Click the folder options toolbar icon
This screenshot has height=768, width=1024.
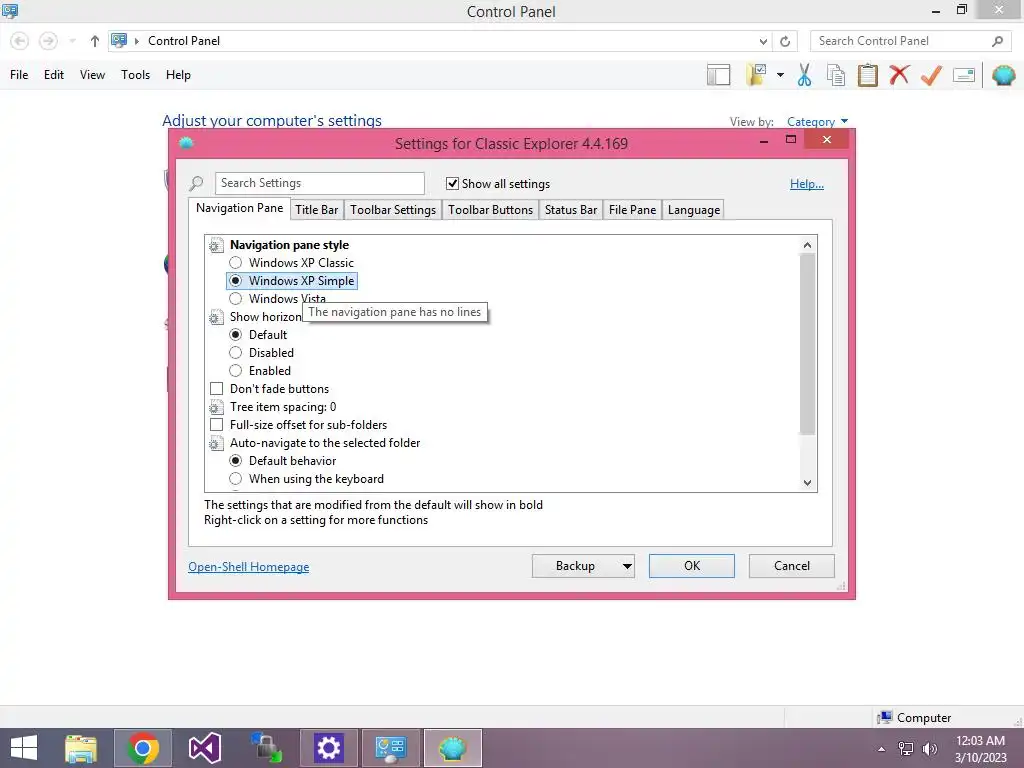tap(756, 75)
